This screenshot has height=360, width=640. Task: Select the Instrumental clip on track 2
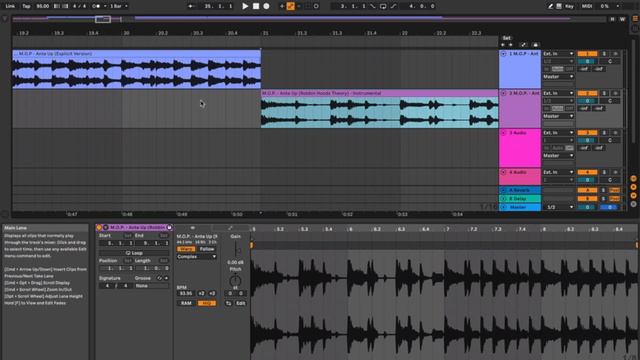click(x=380, y=109)
